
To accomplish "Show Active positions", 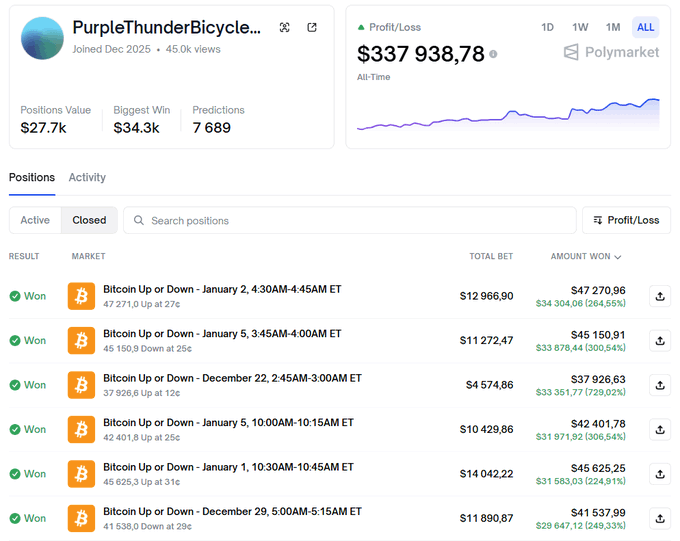I will coord(35,220).
